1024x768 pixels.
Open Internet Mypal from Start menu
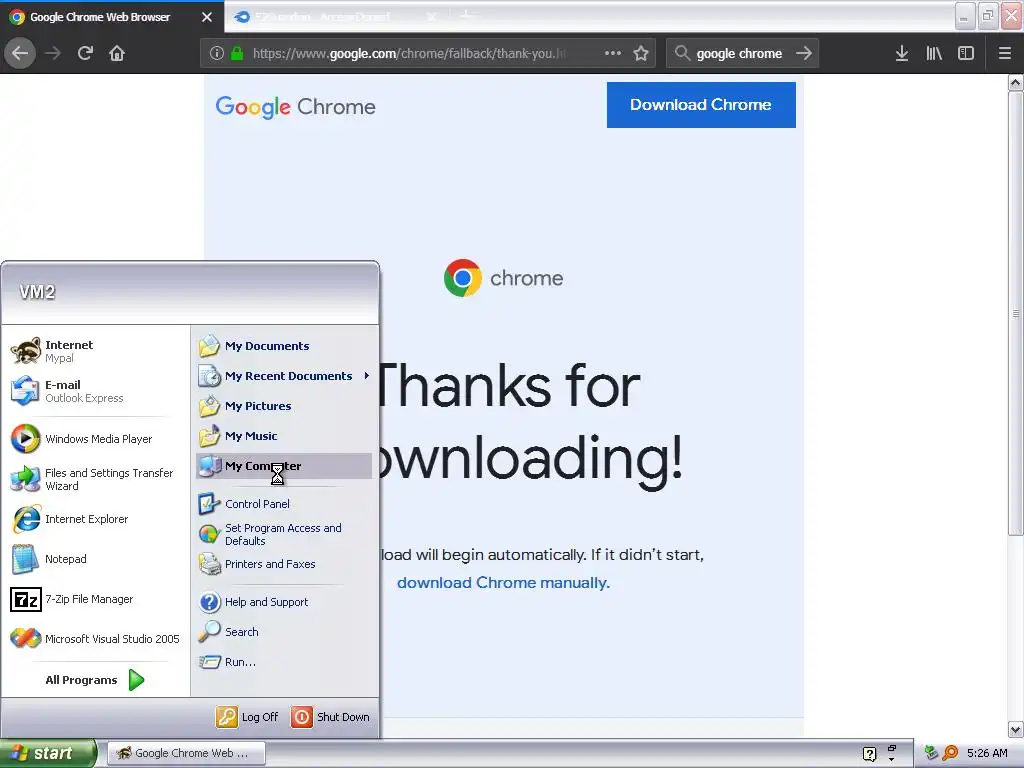point(95,351)
